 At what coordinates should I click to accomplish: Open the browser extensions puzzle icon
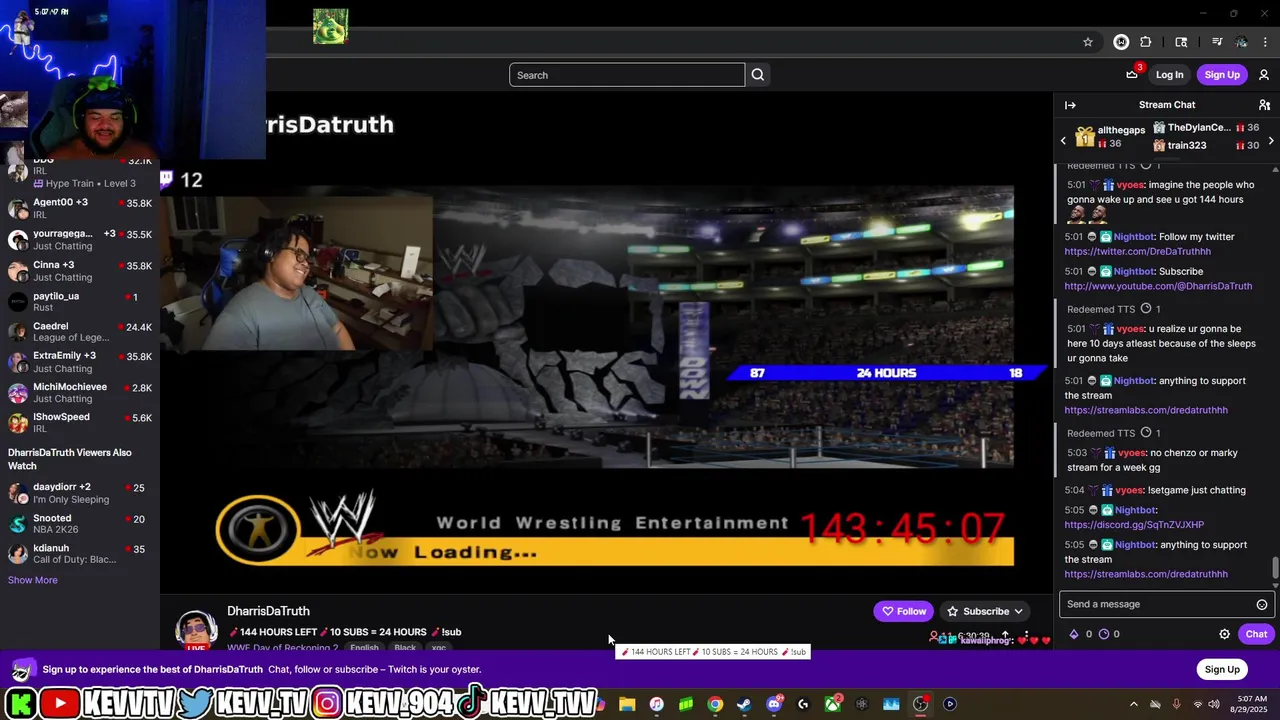[1146, 42]
